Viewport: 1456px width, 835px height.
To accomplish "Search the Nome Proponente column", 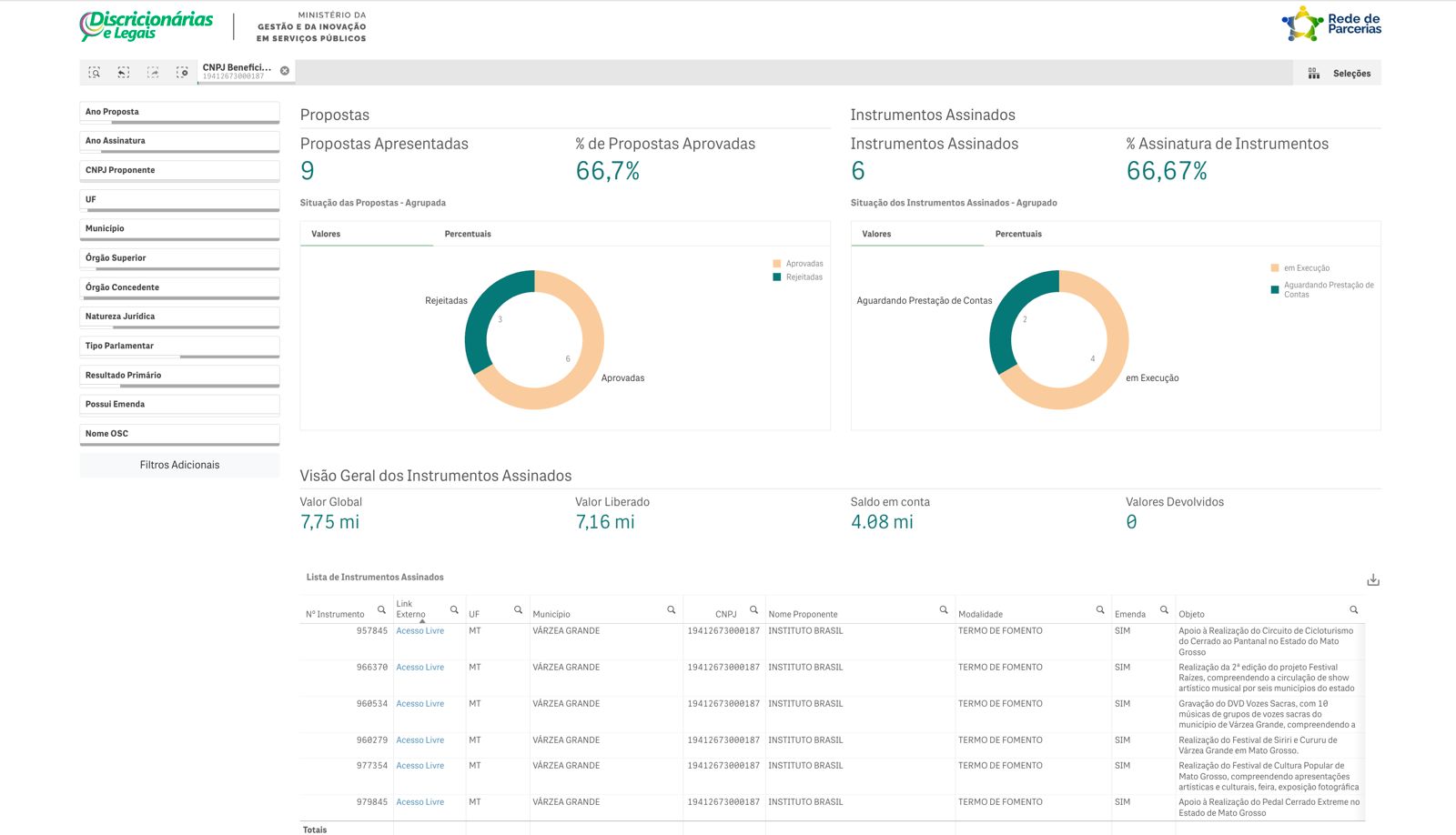I will pyautogui.click(x=944, y=610).
